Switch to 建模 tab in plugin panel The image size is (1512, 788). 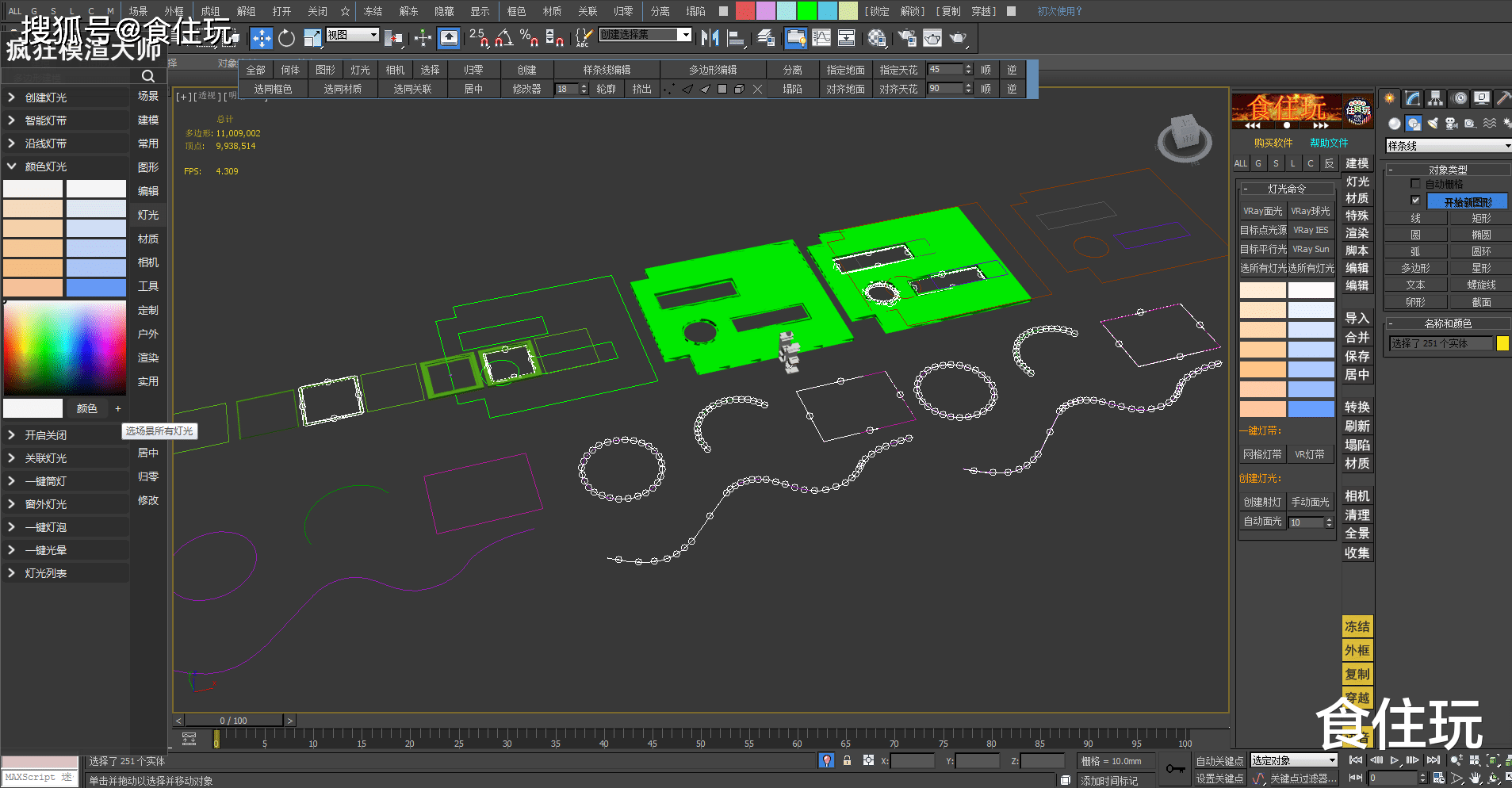1357,163
